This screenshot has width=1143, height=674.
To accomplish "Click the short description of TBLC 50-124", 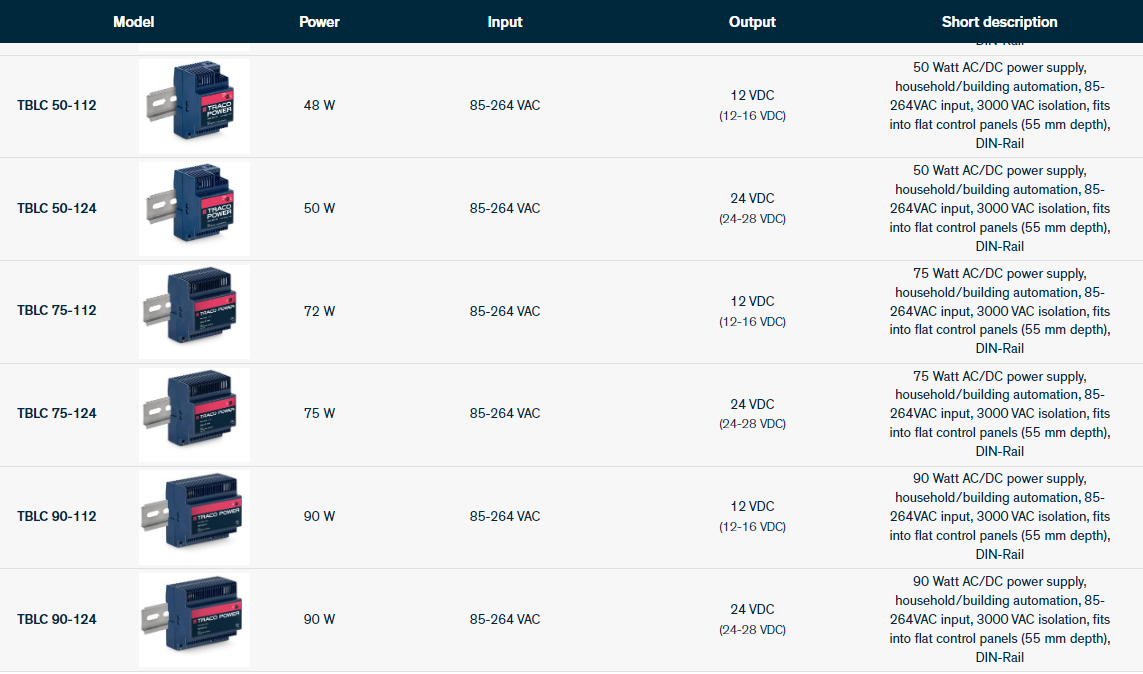I will (999, 208).
